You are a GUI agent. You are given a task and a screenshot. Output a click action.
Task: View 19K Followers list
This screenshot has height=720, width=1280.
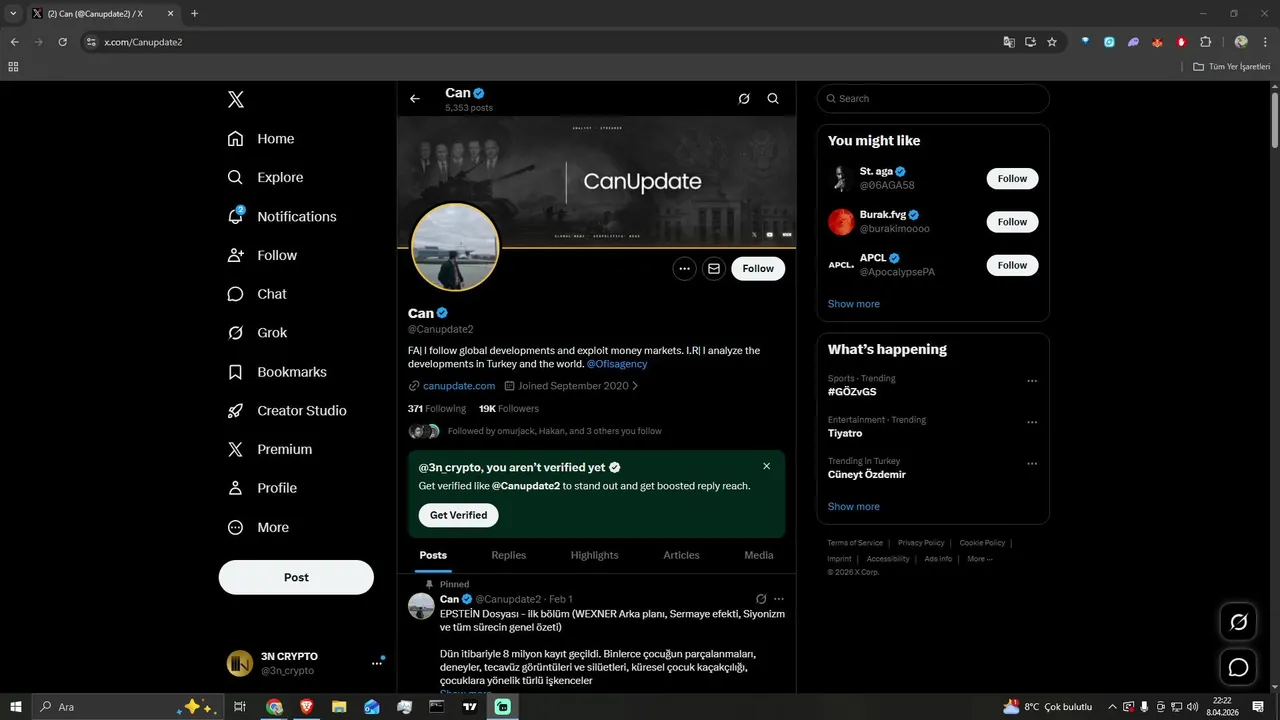tap(509, 408)
